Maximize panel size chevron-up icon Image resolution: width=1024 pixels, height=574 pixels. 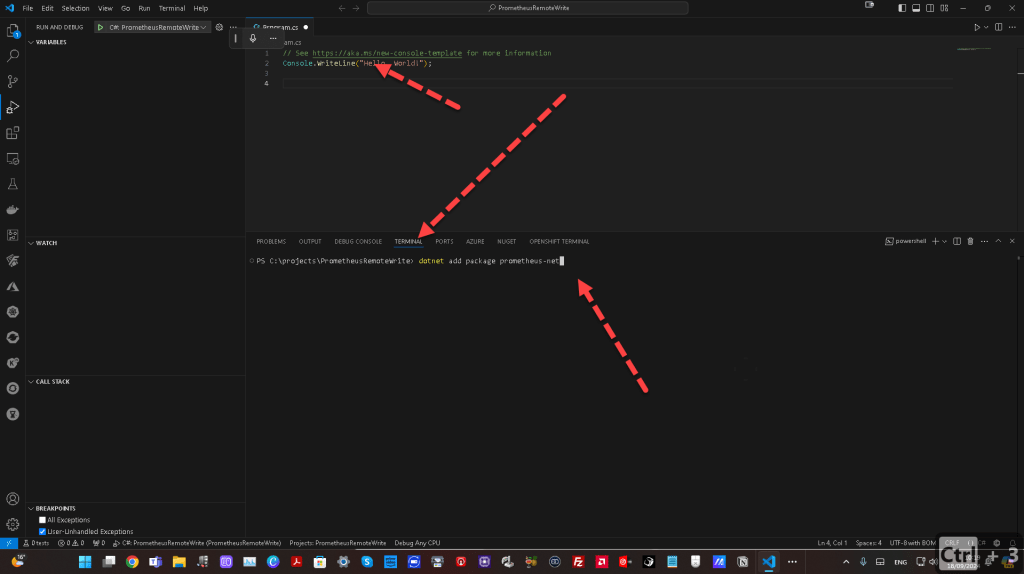[999, 242]
